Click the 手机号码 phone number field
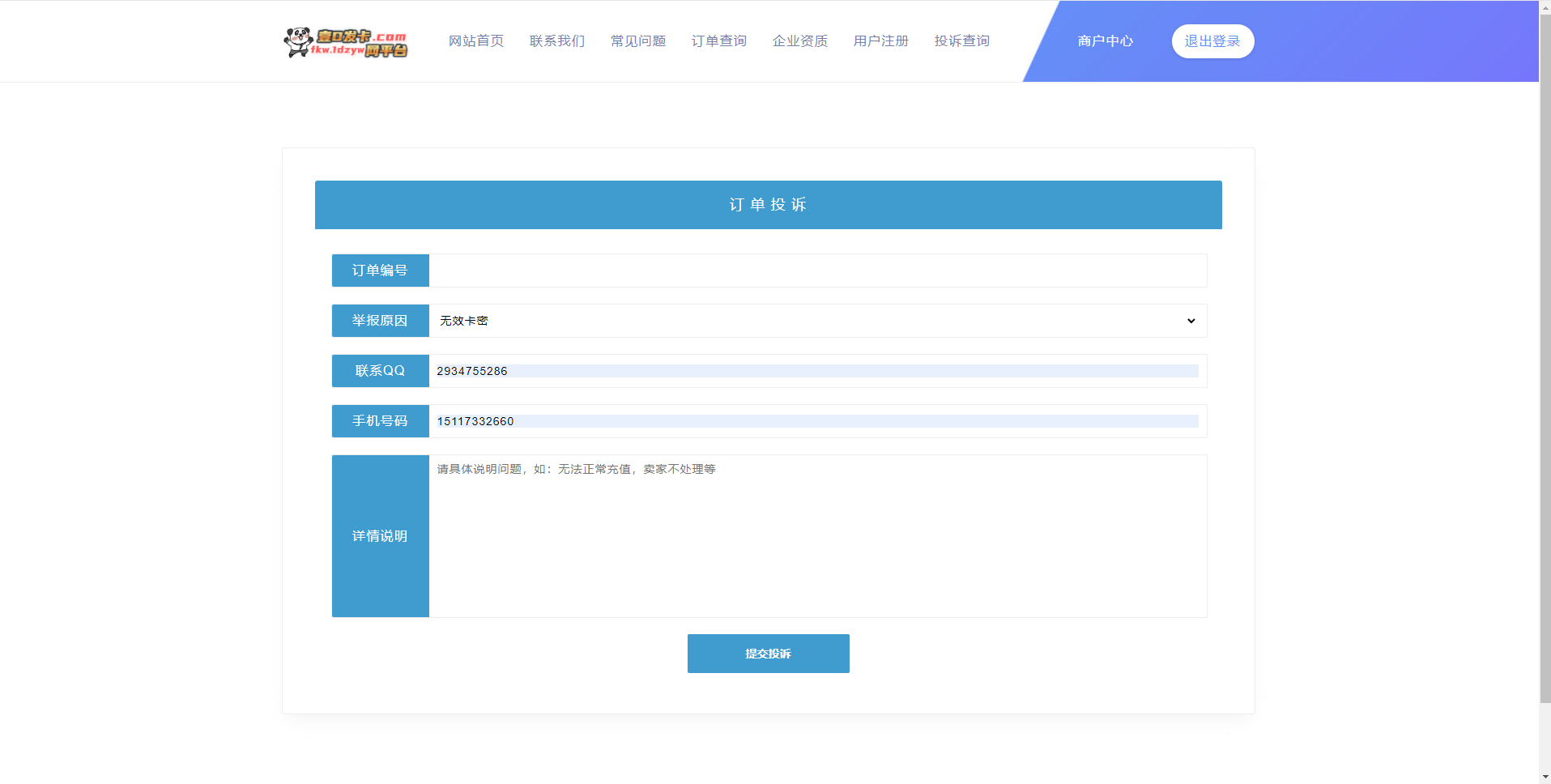This screenshot has width=1551, height=784. point(817,421)
